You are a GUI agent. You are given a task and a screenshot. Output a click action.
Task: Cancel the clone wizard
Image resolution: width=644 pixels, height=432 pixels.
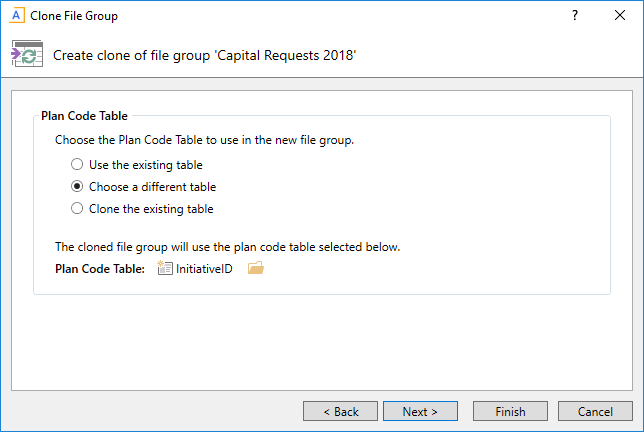point(595,411)
